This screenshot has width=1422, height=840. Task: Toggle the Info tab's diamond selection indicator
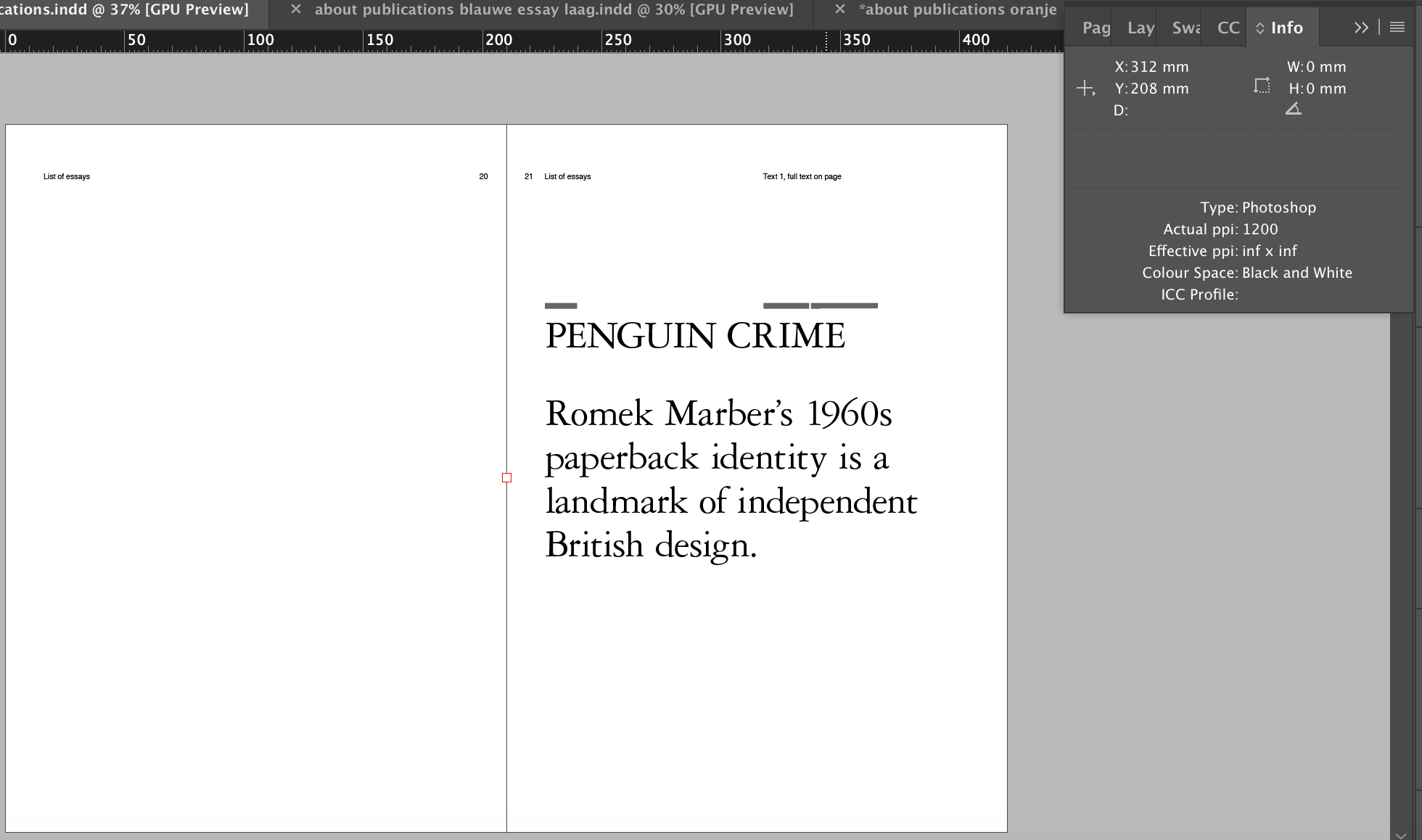[x=1259, y=28]
